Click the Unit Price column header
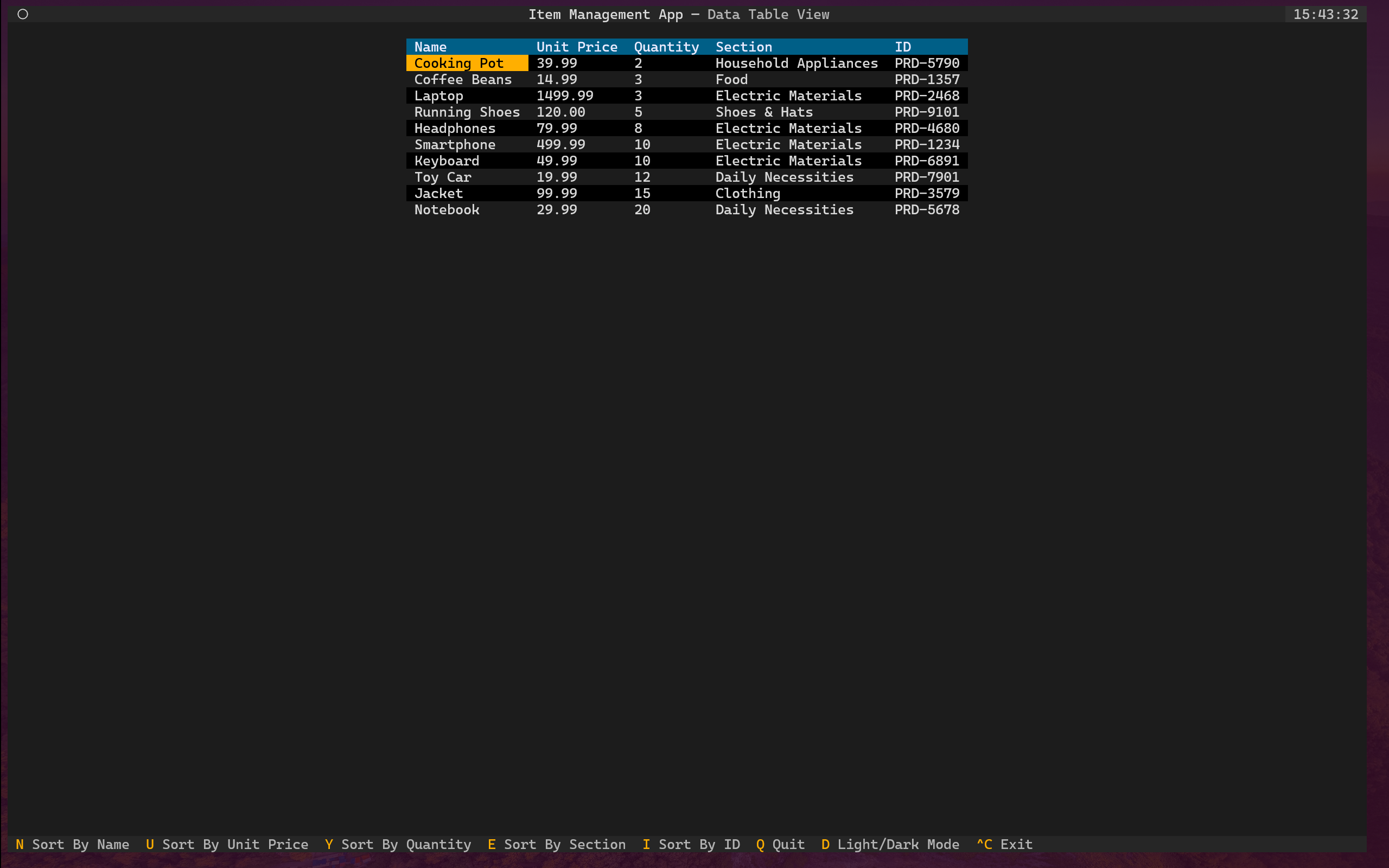 pyautogui.click(x=577, y=47)
